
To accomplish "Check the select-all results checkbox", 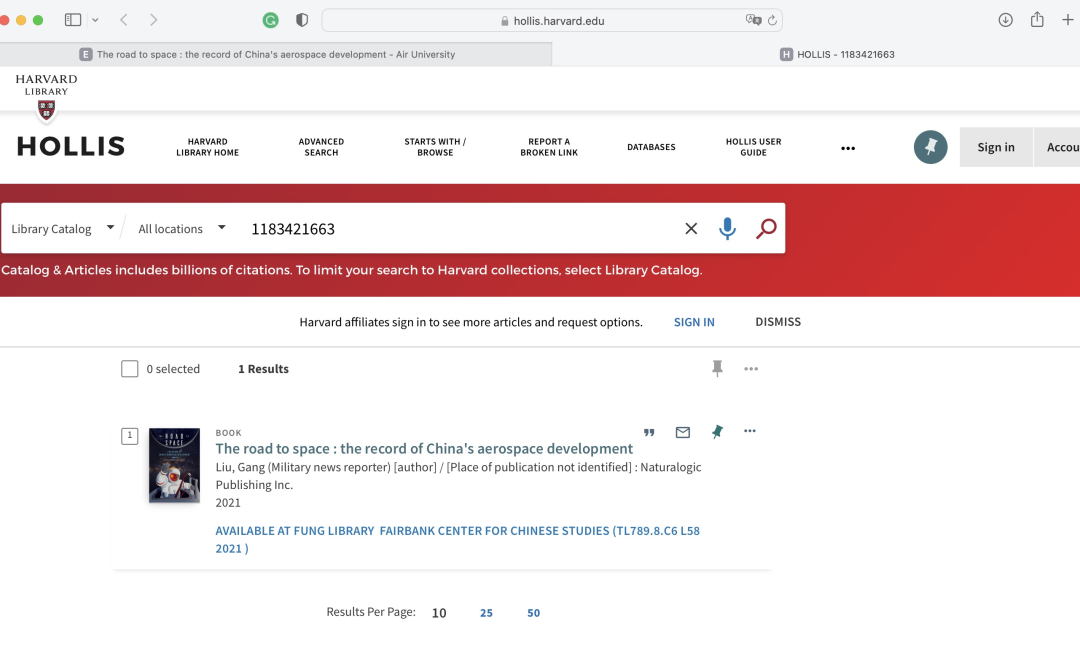I will click(129, 369).
